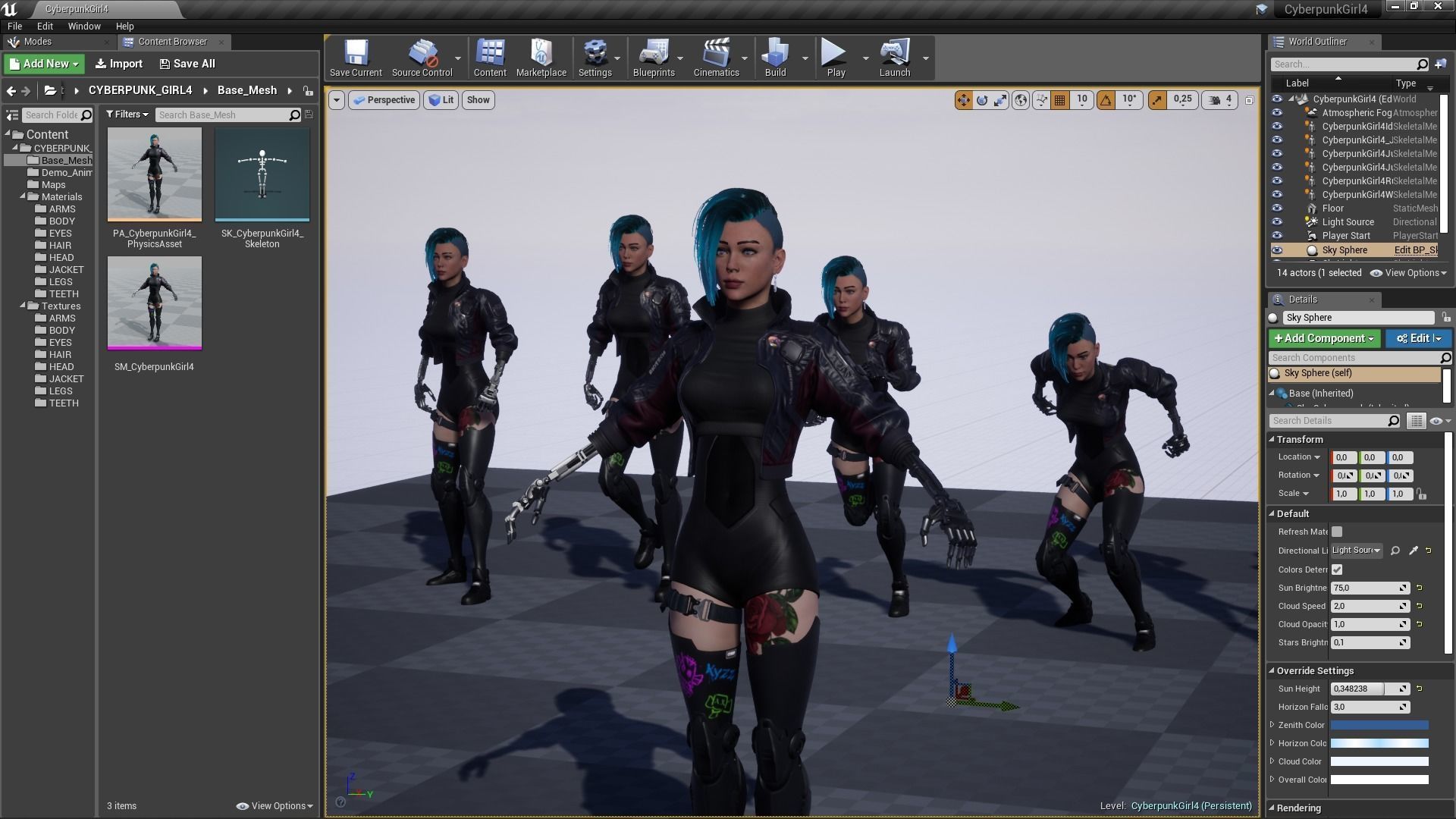Open the Source Control toolbar icon
1456x819 pixels.
(422, 58)
